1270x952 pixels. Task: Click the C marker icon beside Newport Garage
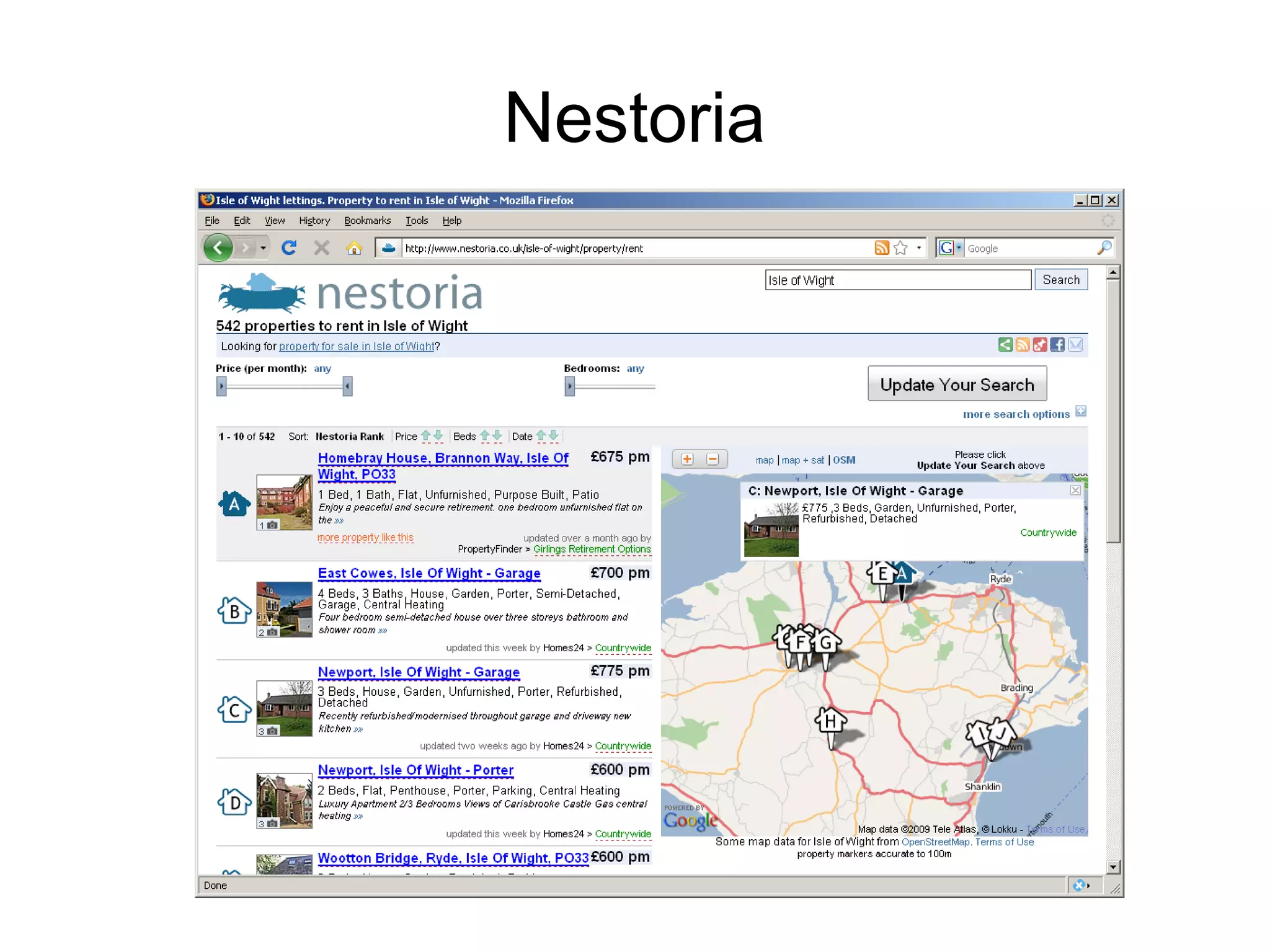[x=234, y=710]
